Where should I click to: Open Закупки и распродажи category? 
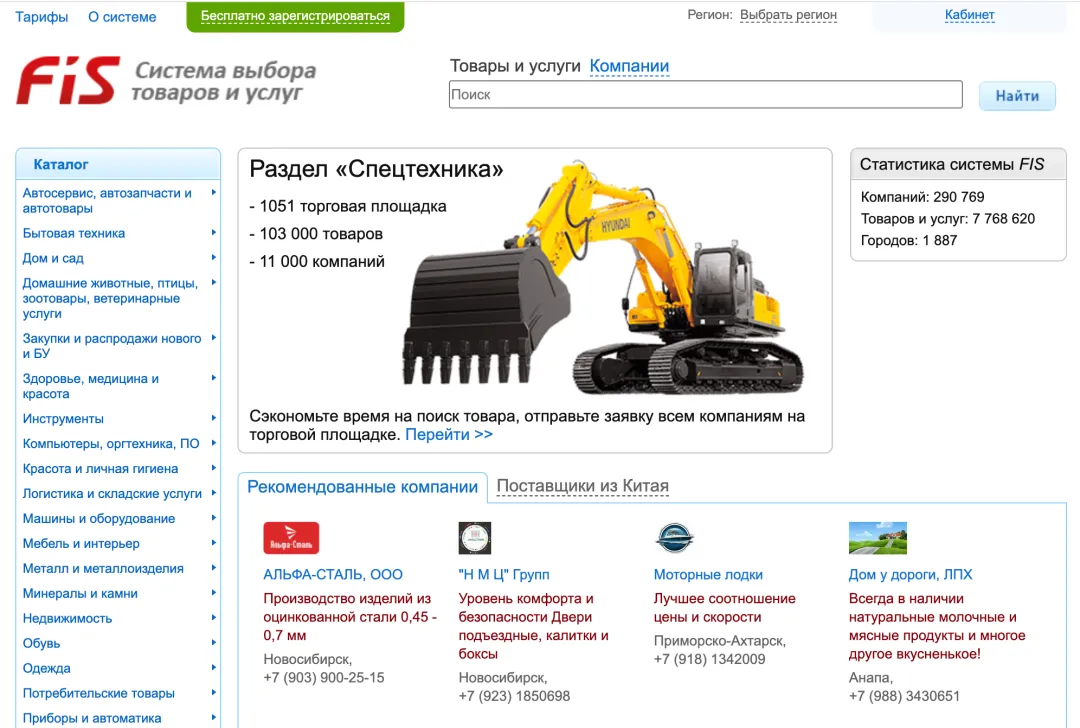(112, 346)
